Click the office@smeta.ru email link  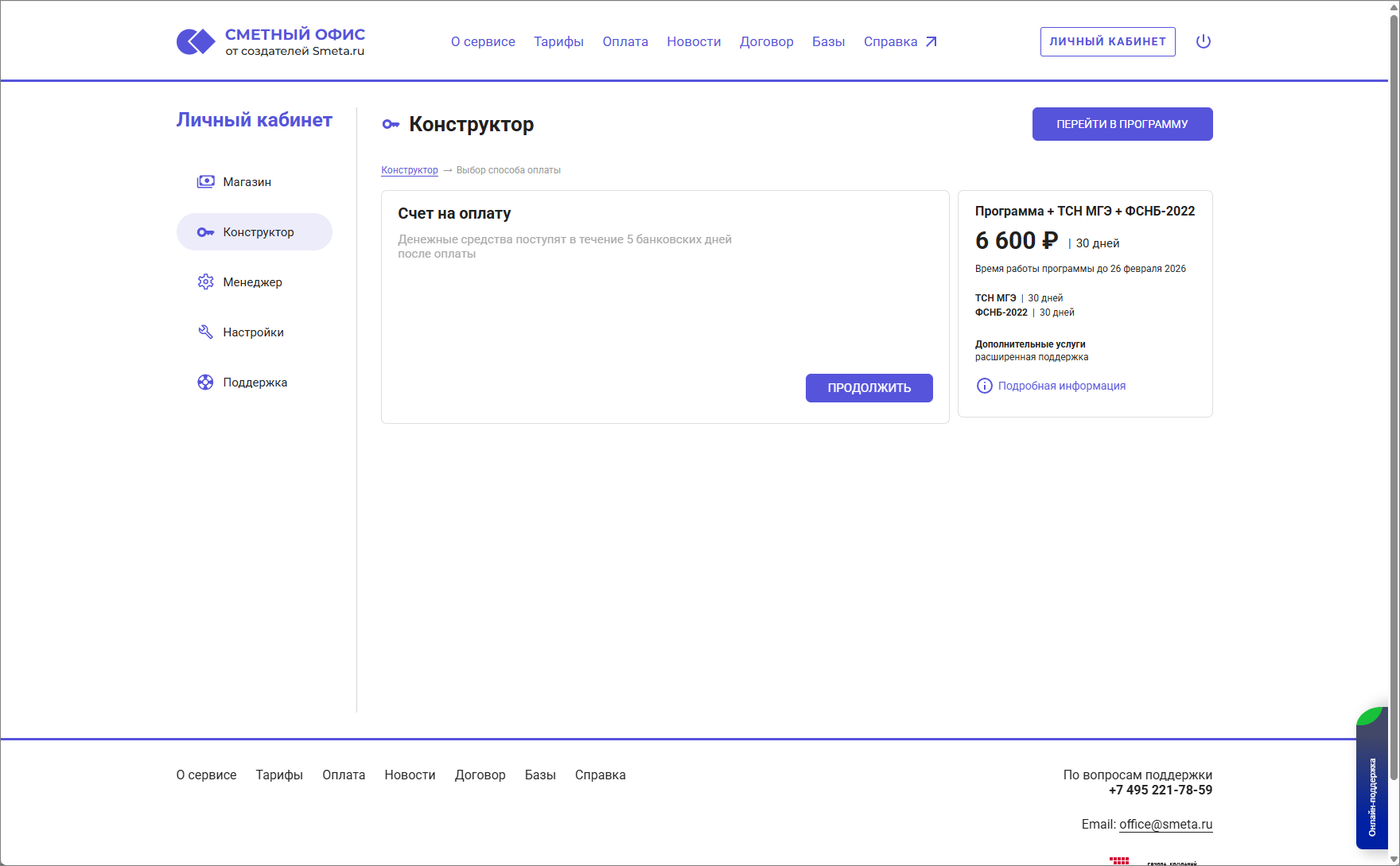tap(1165, 824)
